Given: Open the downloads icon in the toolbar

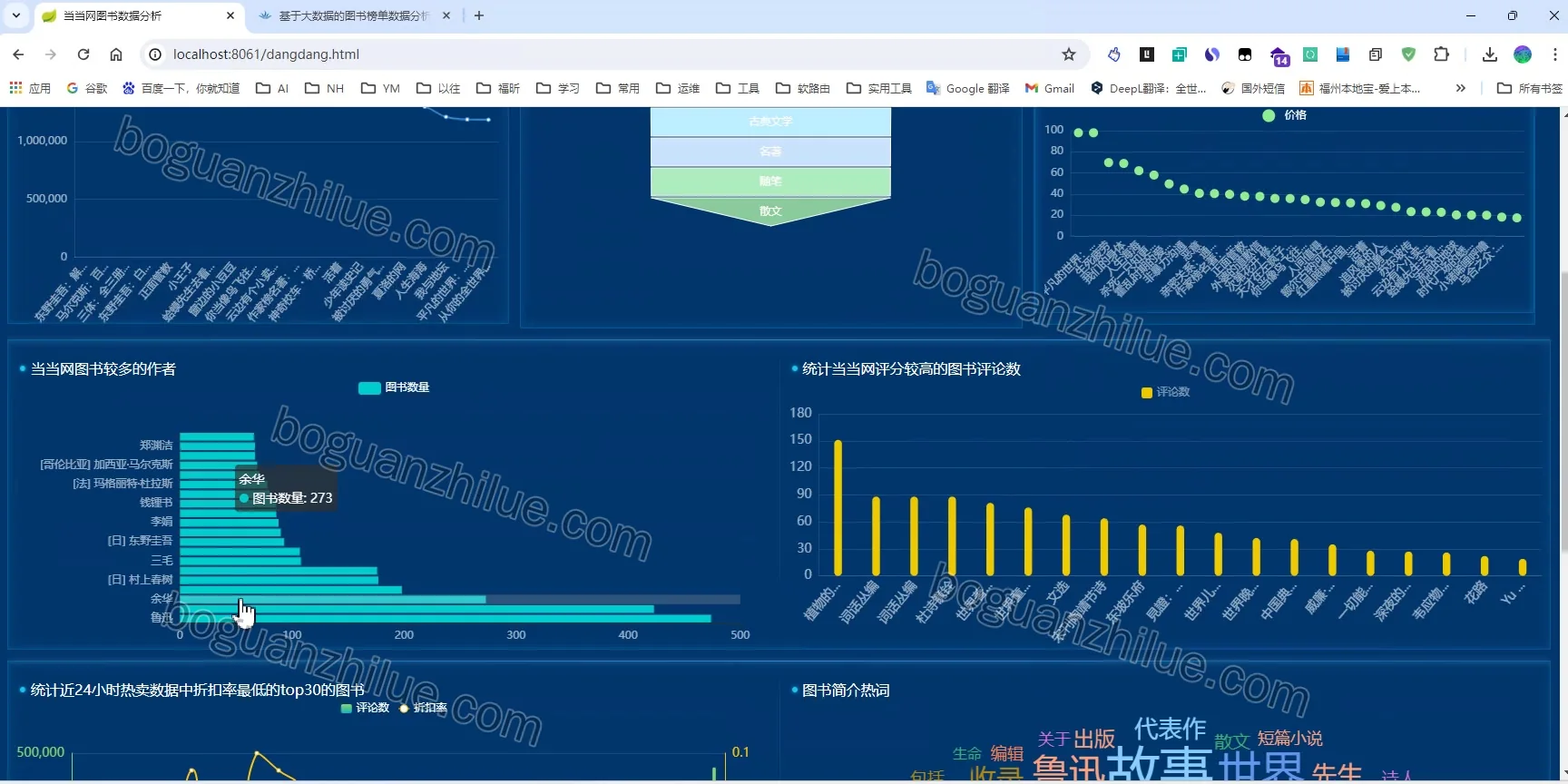Looking at the screenshot, I should pos(1490,54).
